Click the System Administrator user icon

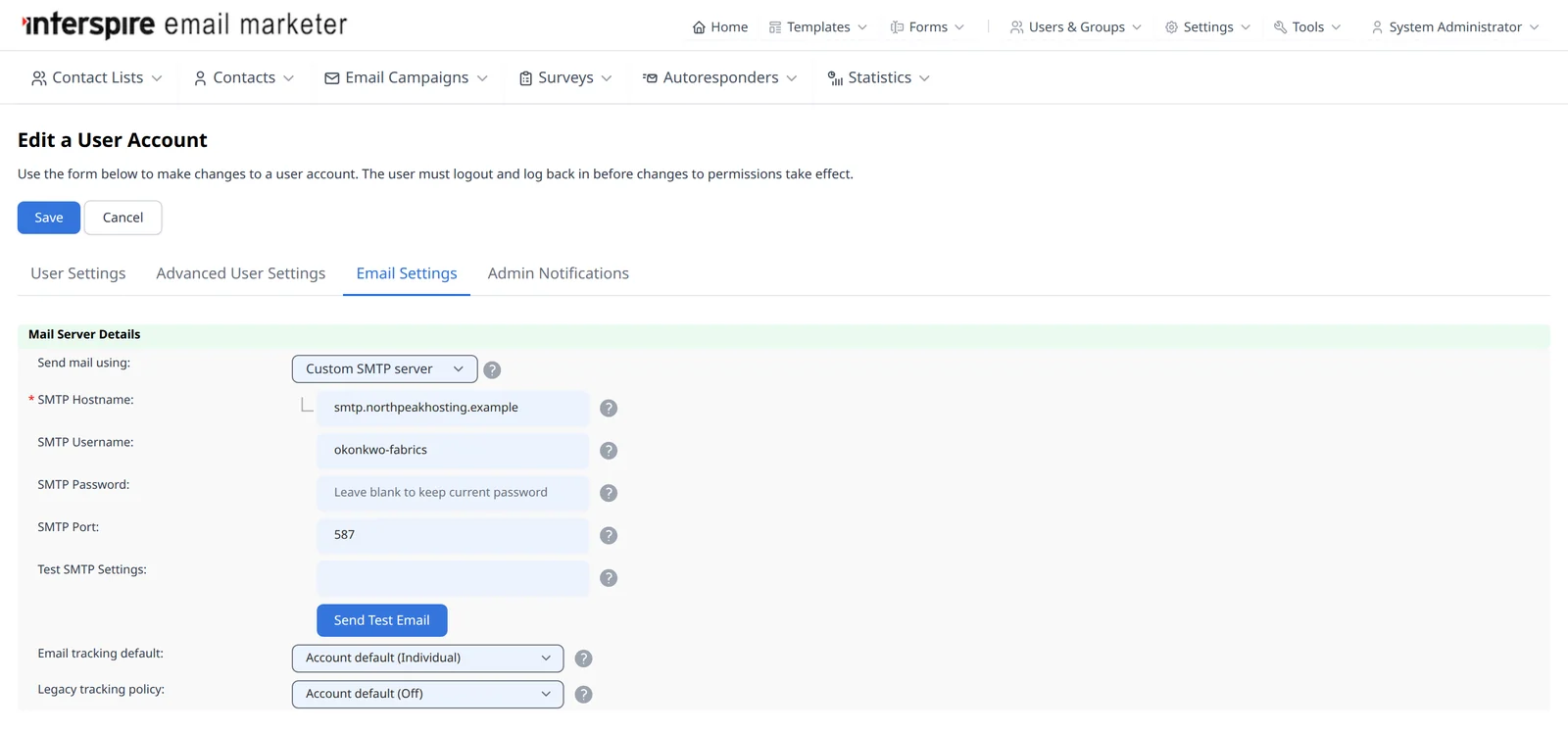(1377, 27)
